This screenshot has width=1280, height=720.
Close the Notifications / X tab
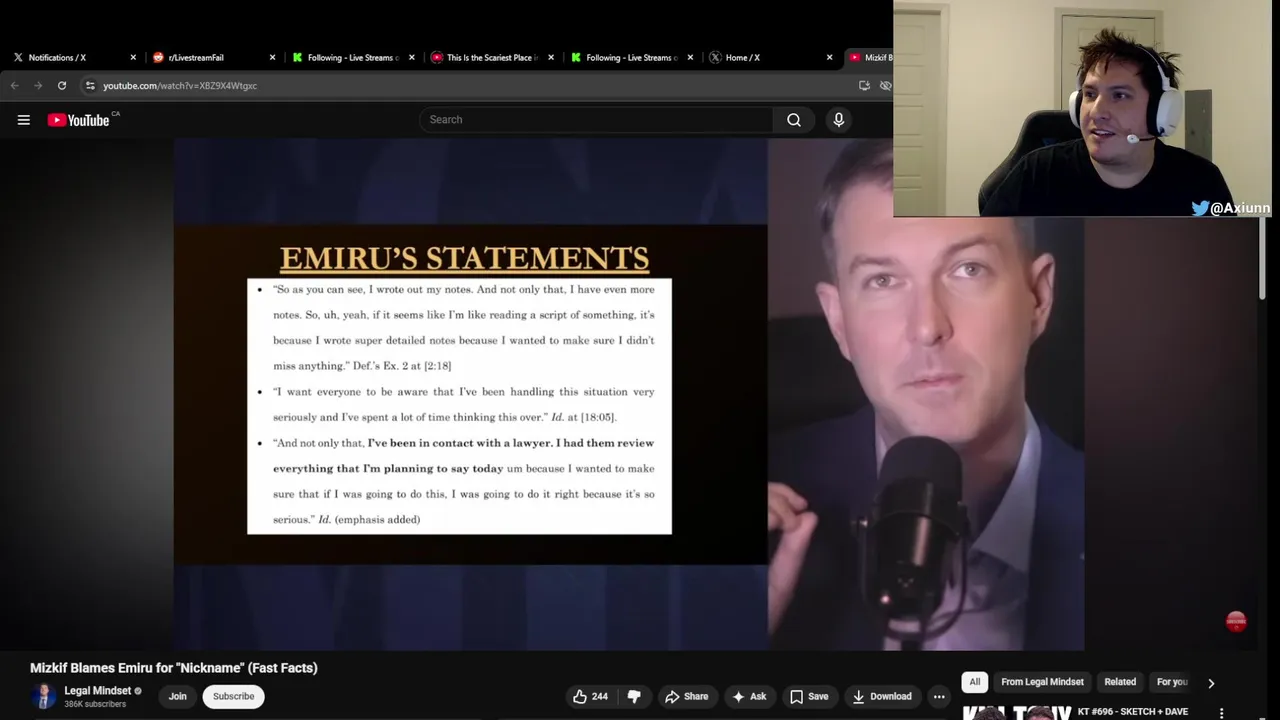(133, 58)
